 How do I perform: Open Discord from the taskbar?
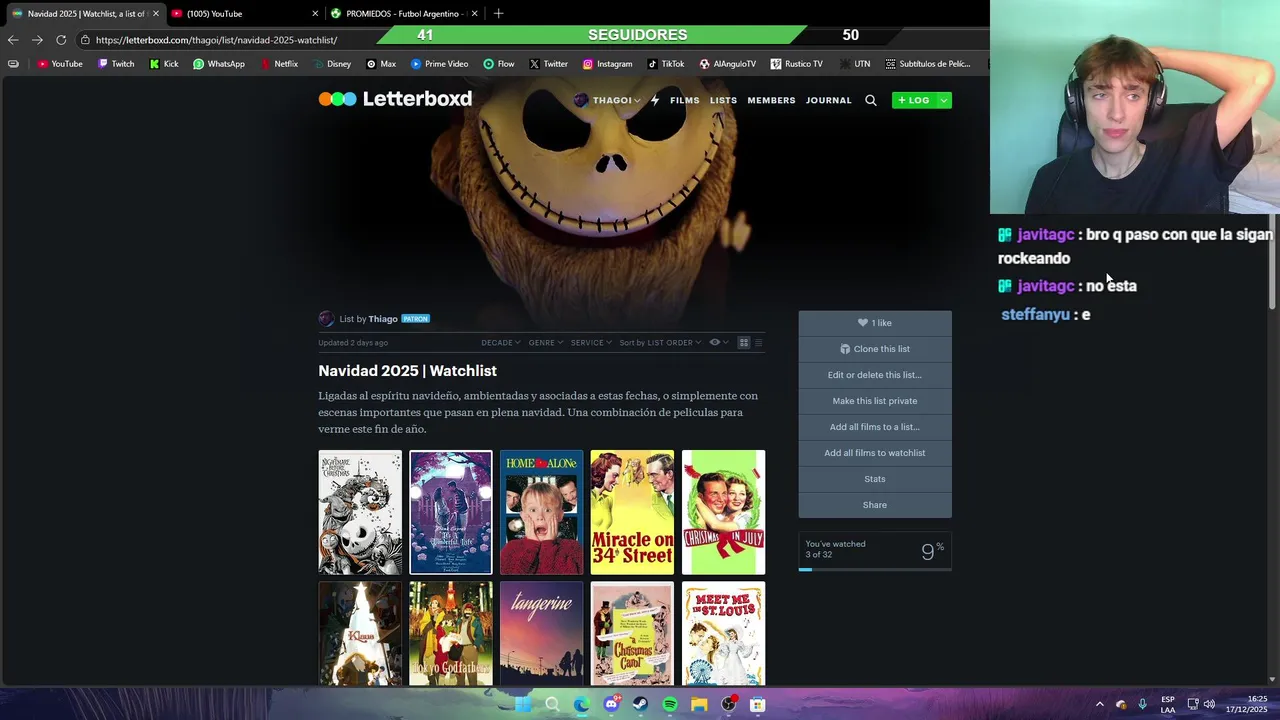(611, 705)
